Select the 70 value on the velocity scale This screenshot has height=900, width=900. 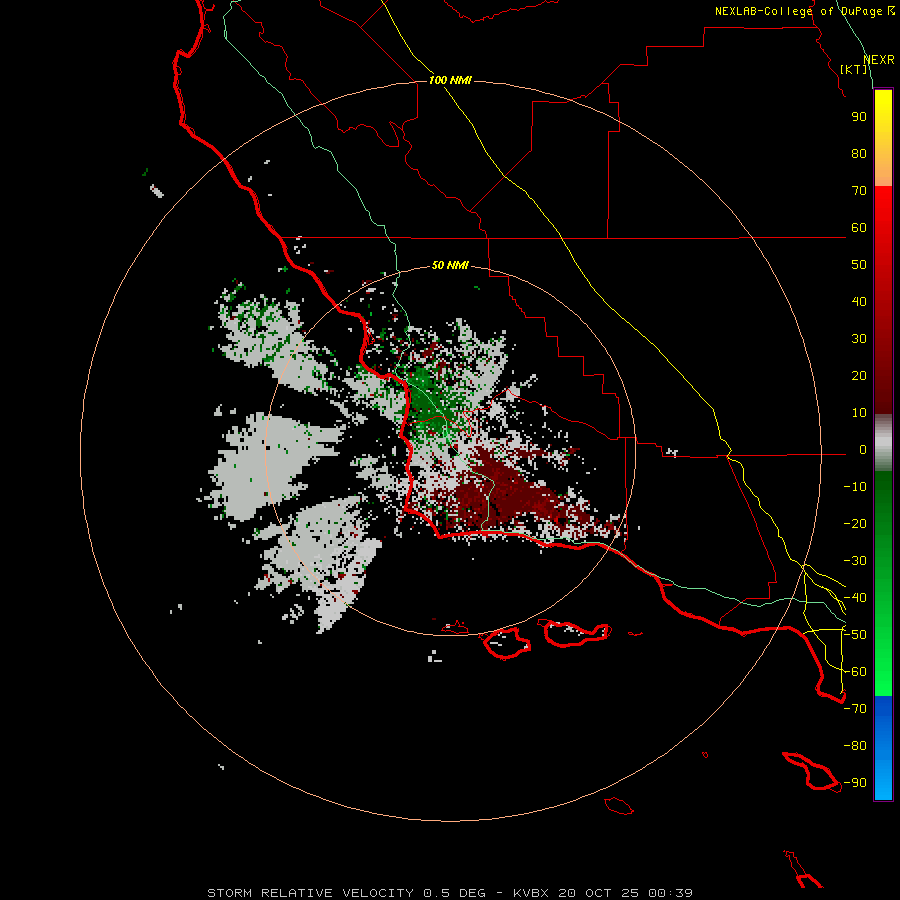pos(859,191)
